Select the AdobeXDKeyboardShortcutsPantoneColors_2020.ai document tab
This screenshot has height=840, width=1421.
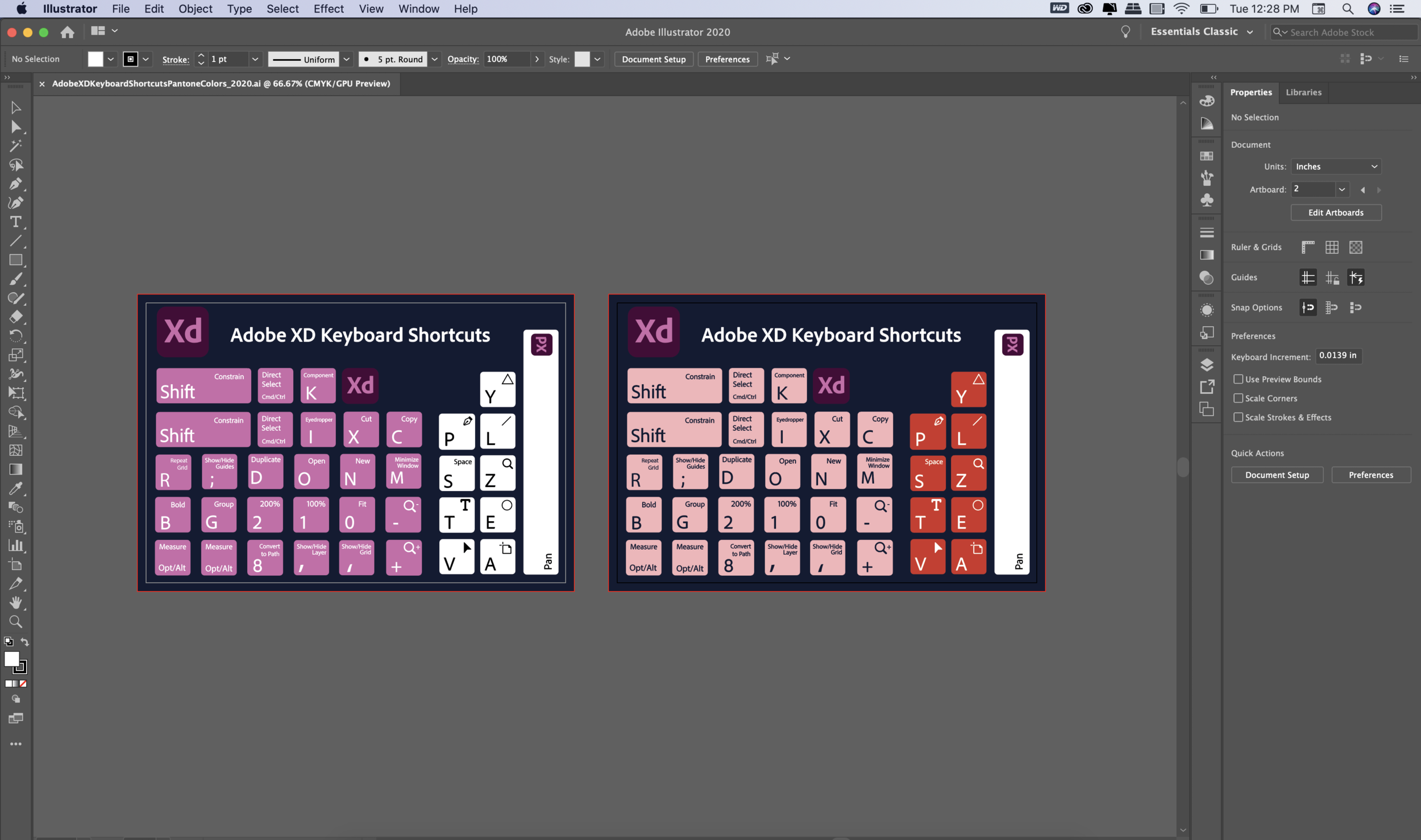pyautogui.click(x=221, y=84)
